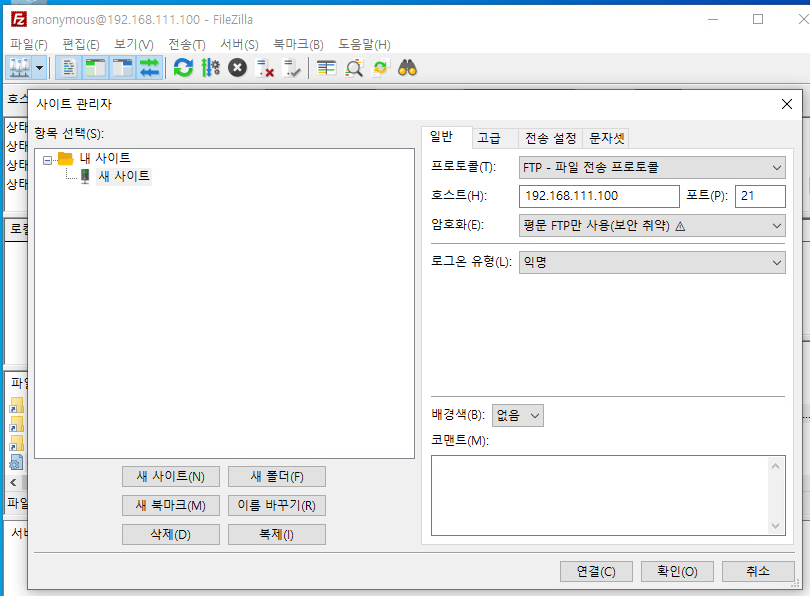Refresh file lists with green arrows icon
810x596 pixels.
[x=183, y=68]
